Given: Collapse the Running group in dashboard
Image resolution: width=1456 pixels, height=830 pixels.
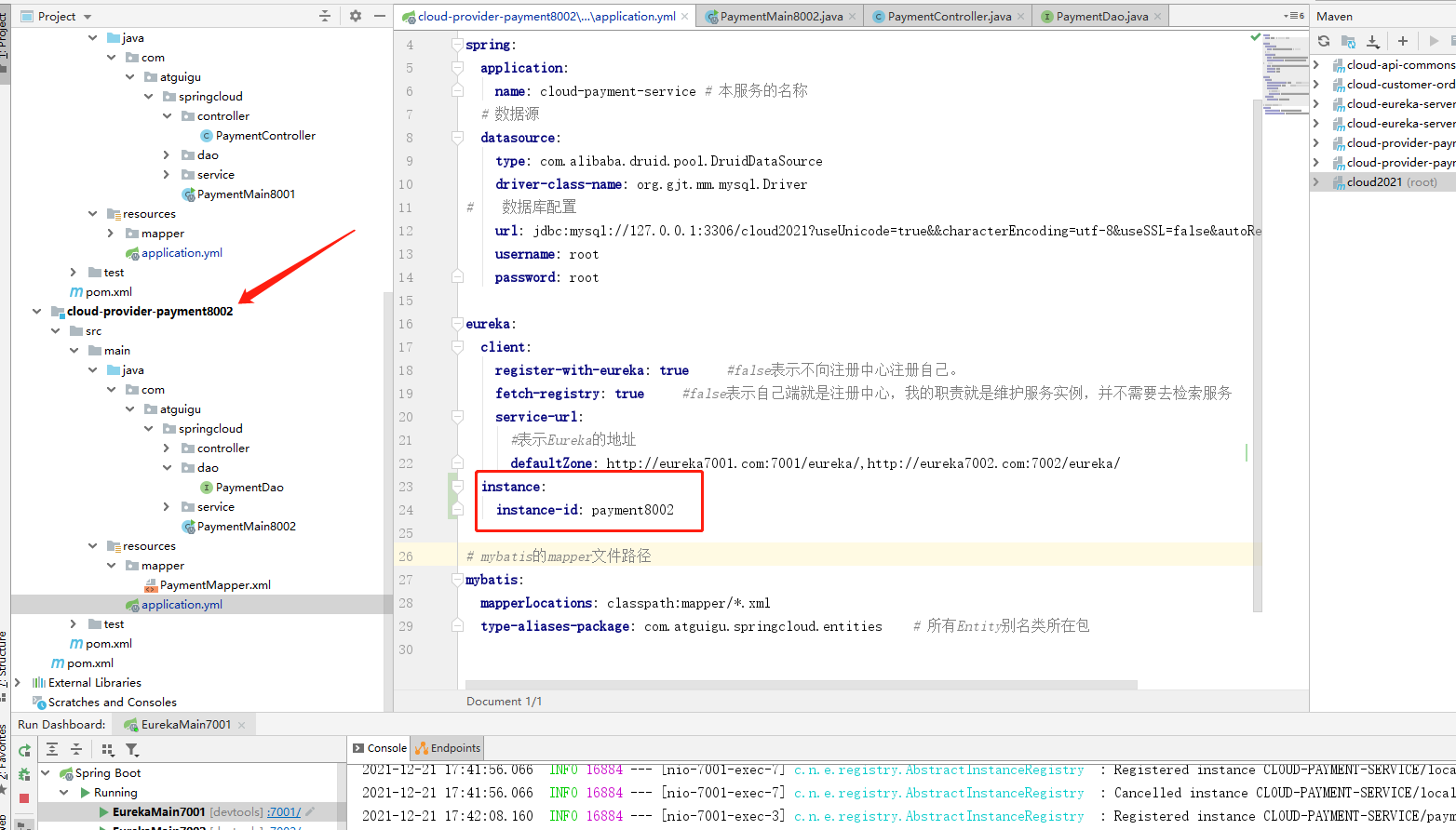Looking at the screenshot, I should [64, 793].
